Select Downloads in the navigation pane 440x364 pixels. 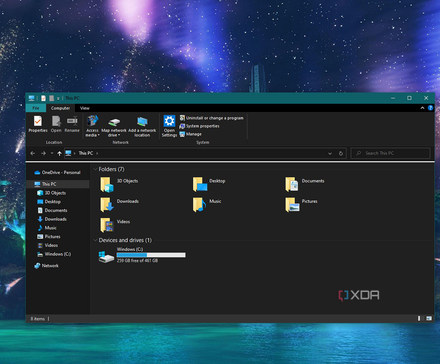52,219
